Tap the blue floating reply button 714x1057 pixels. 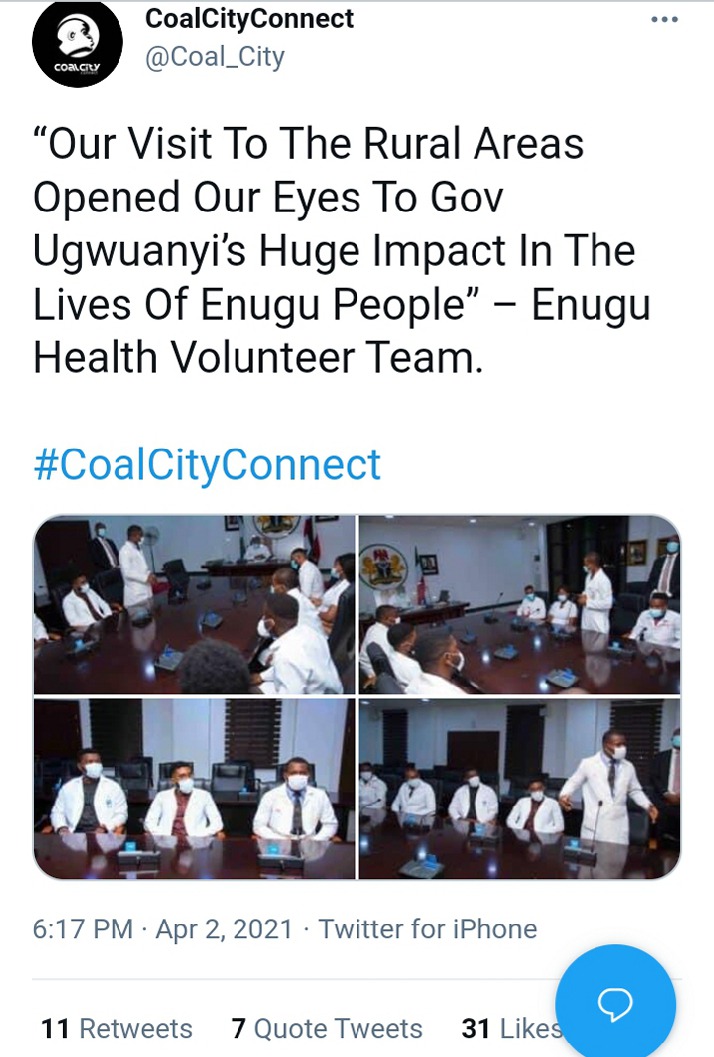coord(615,1004)
